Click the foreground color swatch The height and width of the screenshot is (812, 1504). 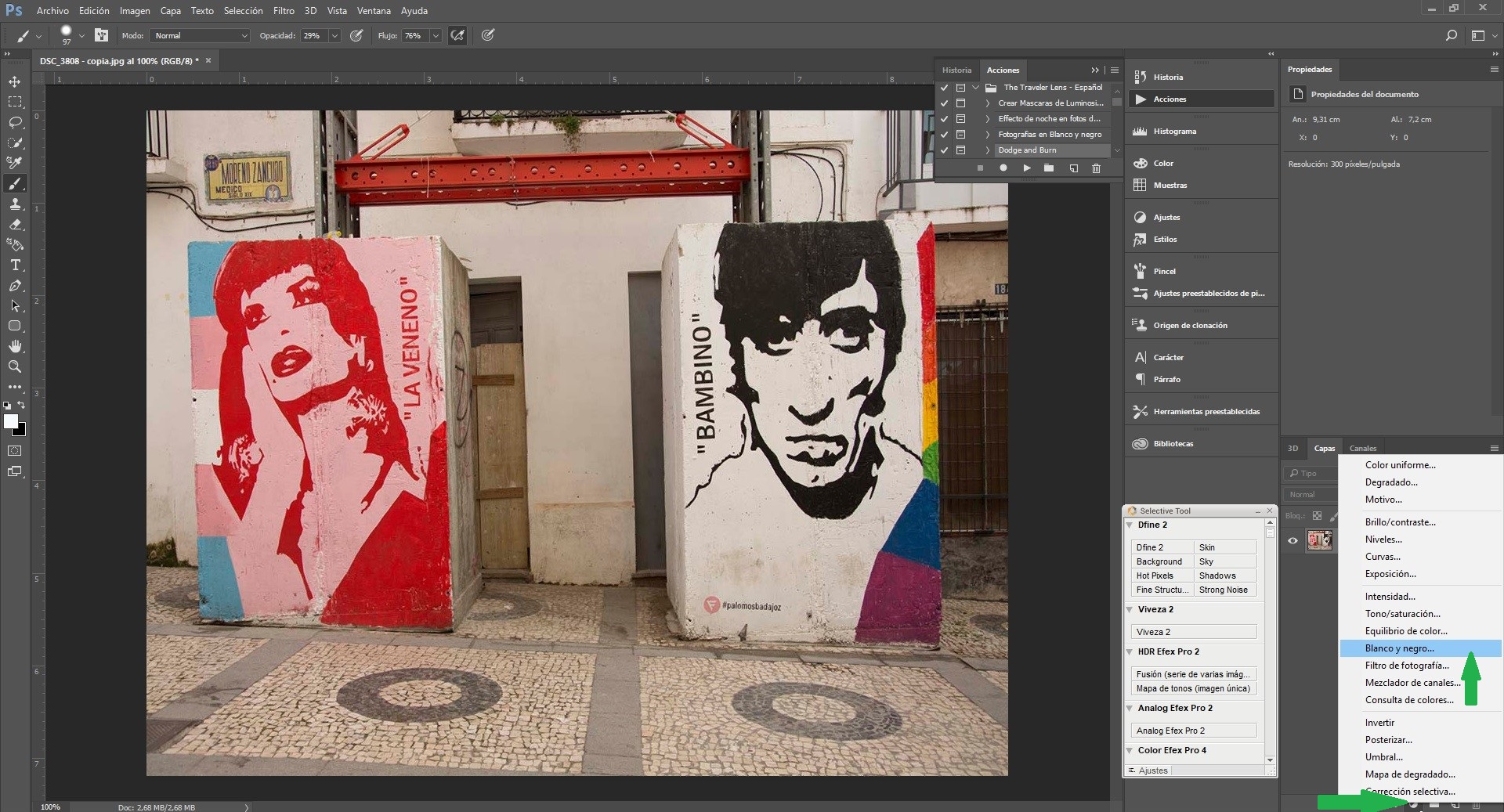[10, 421]
